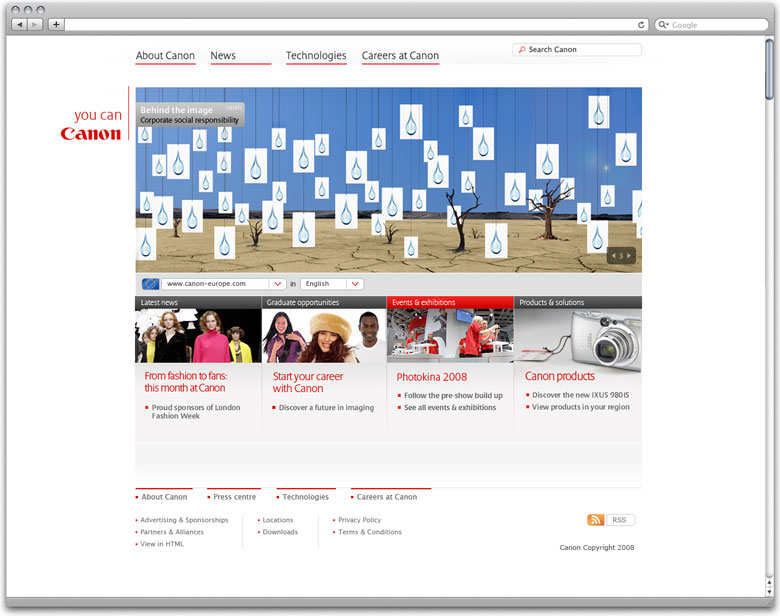Go to next slide in banner
The image size is (780, 616).
tap(629, 256)
